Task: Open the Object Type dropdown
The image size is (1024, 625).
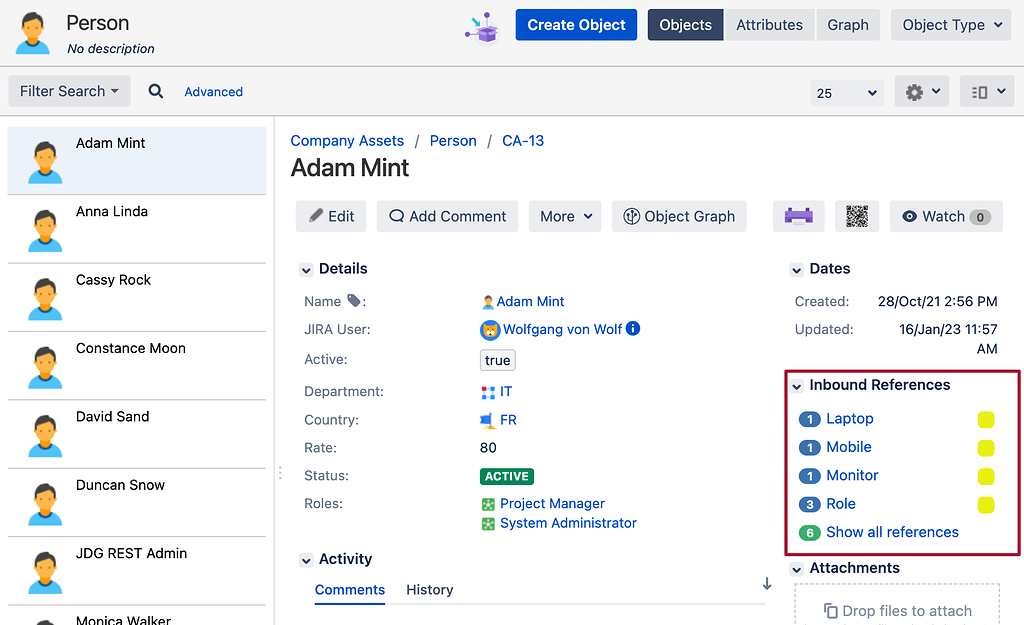Action: click(x=950, y=24)
